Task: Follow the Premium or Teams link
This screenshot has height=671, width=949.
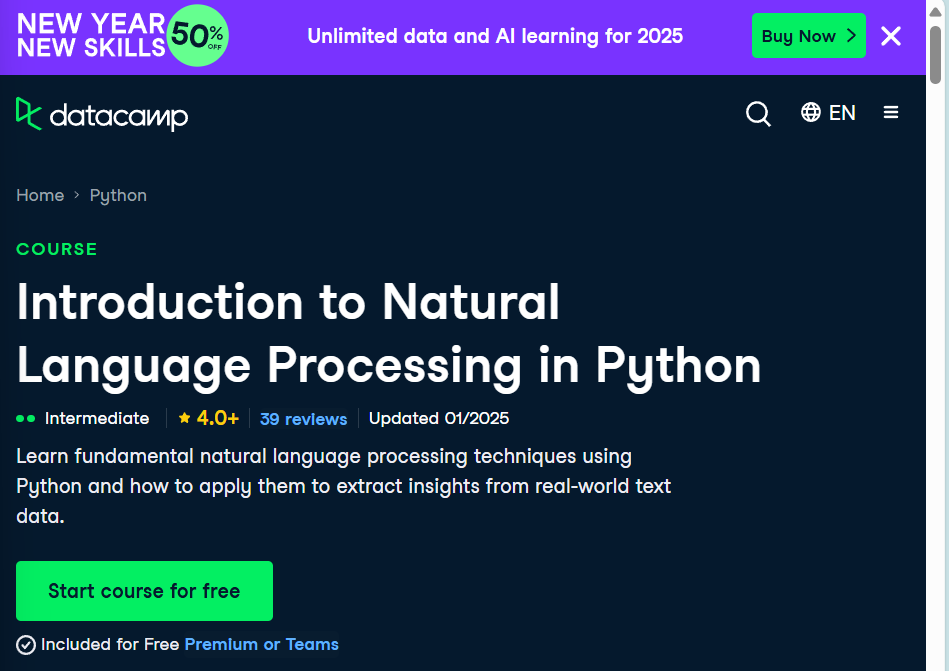Action: pyautogui.click(x=261, y=644)
